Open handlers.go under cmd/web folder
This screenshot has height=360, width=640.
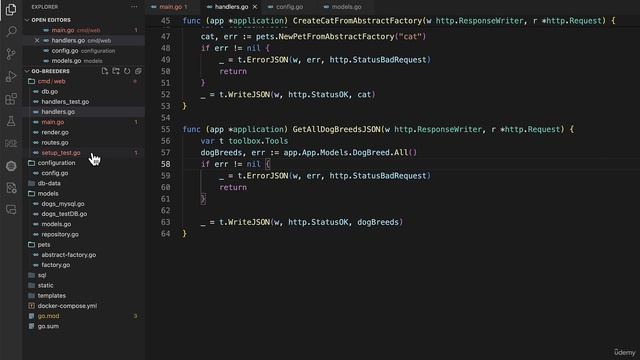[x=58, y=112]
